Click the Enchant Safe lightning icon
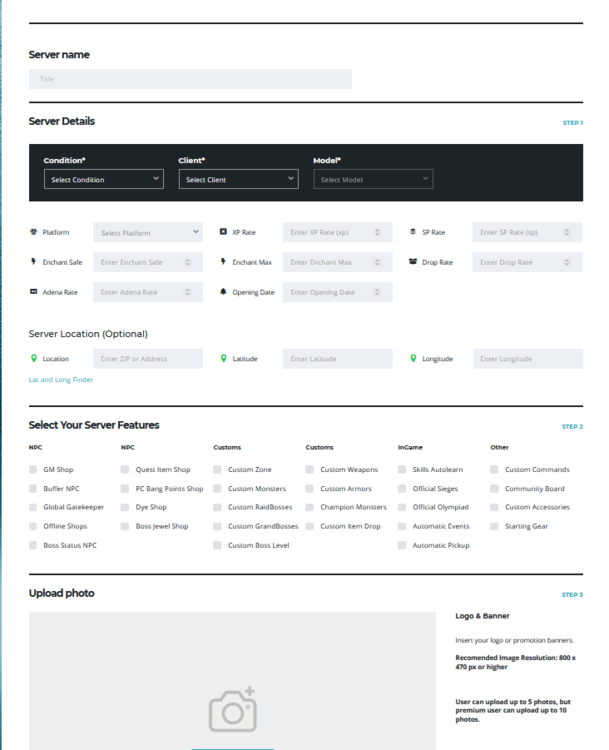609x750 pixels. point(34,262)
